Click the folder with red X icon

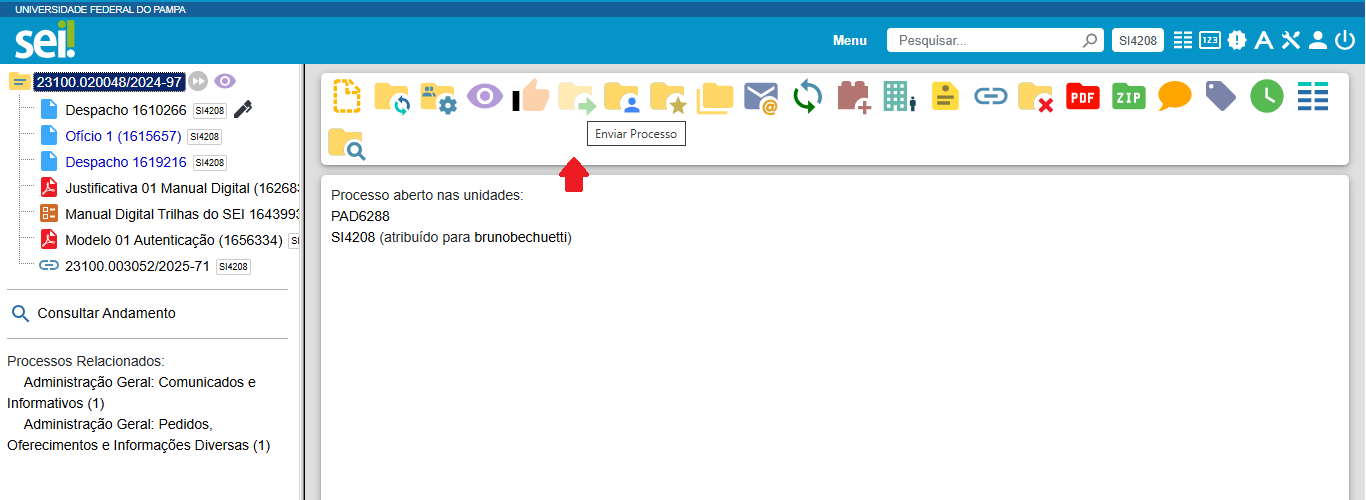[x=1035, y=97]
